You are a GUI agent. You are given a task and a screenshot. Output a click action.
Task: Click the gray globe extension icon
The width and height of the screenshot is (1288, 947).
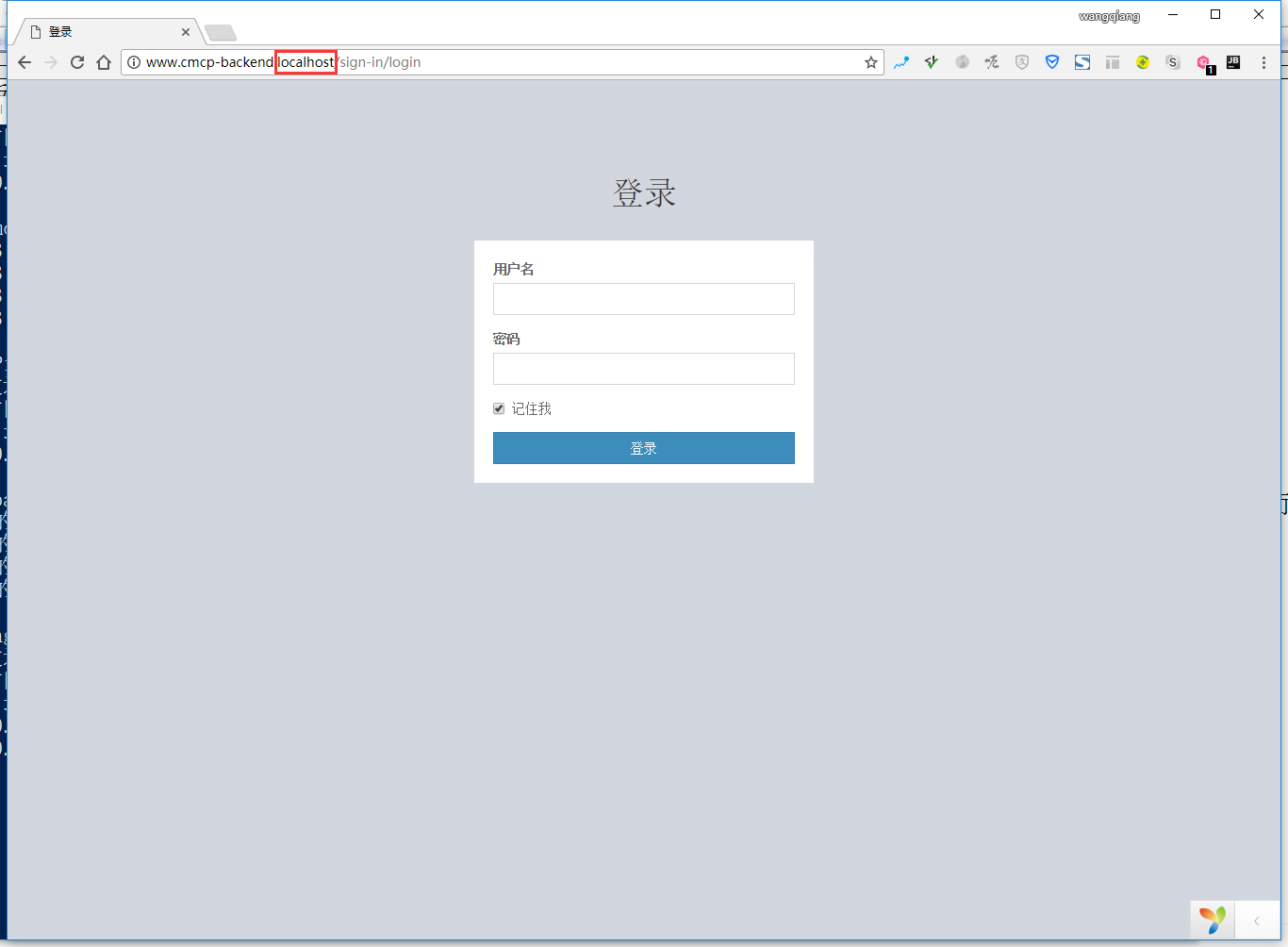click(962, 62)
